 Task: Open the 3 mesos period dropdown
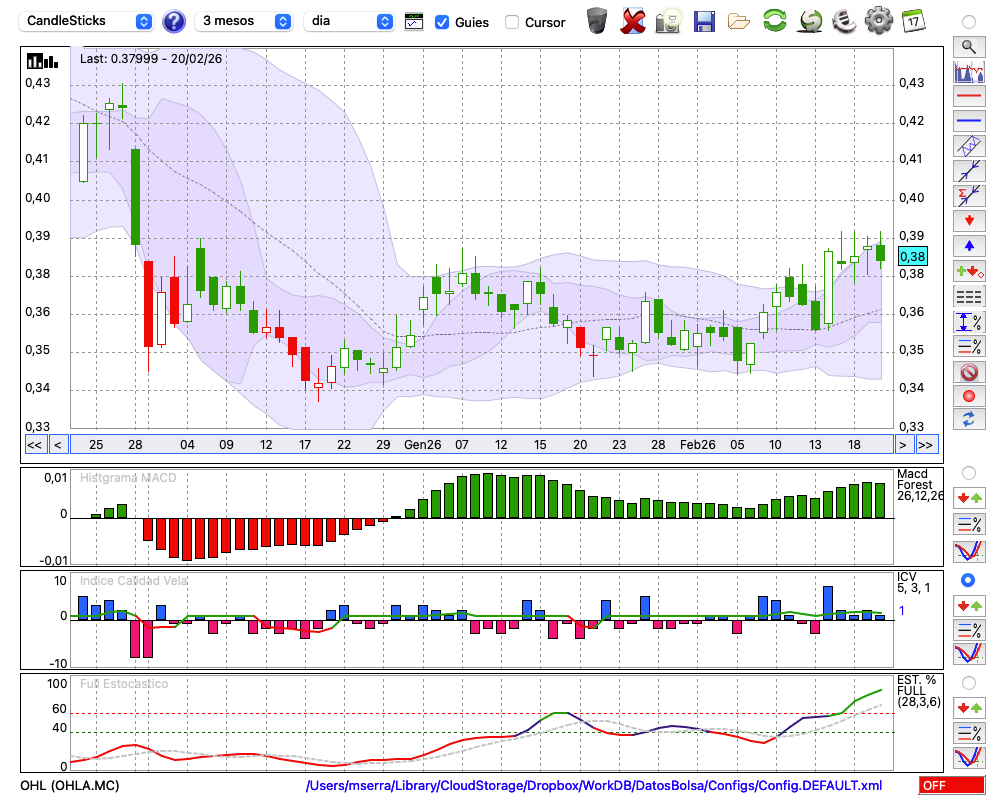pyautogui.click(x=245, y=21)
